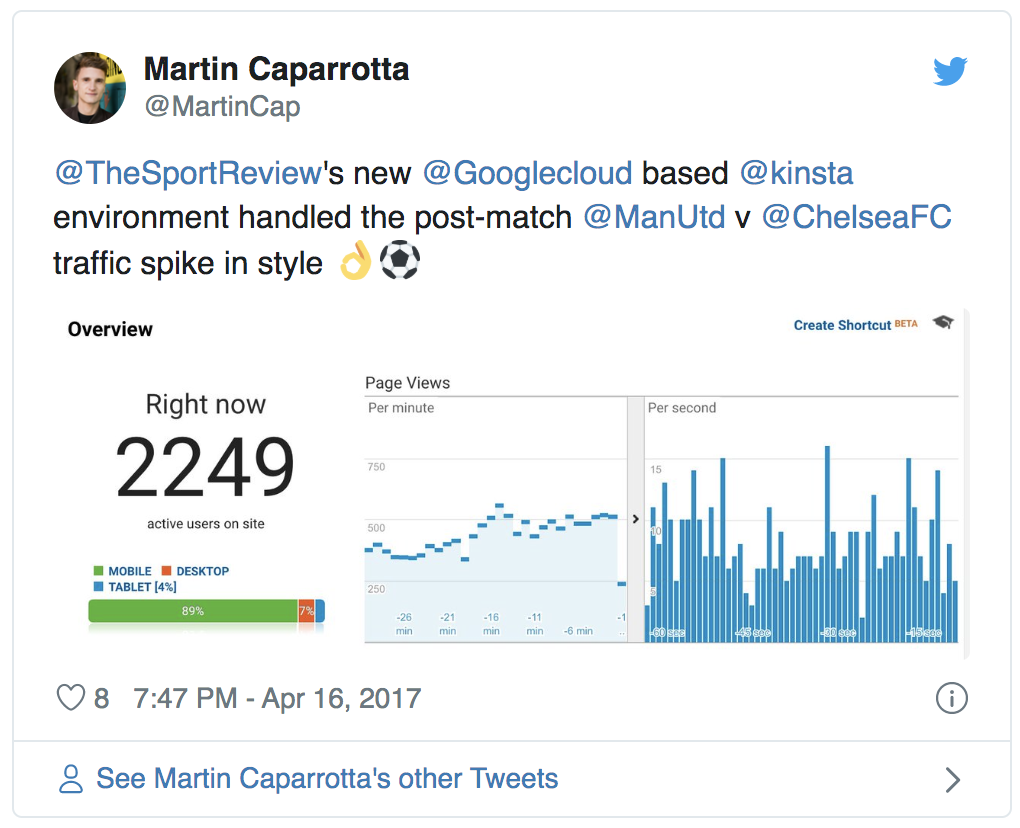
Task: Click the green 89% mobile bar segment
Action: (x=193, y=611)
